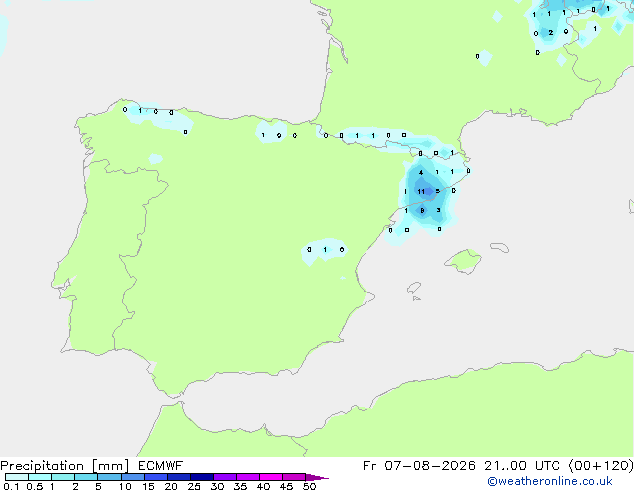Click the legend label "20"

pos(171,486)
